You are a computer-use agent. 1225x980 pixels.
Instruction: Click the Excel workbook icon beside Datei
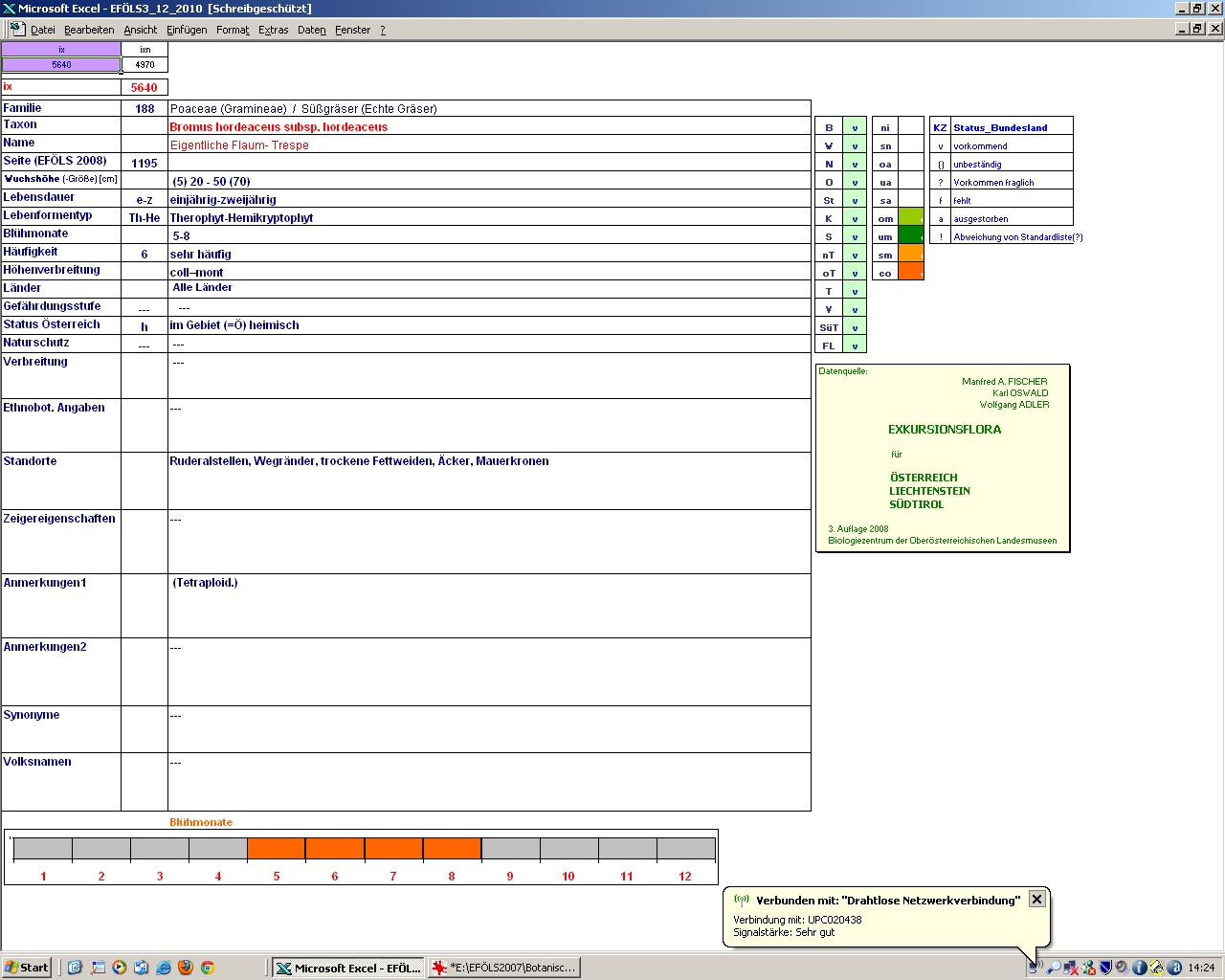pyautogui.click(x=17, y=30)
